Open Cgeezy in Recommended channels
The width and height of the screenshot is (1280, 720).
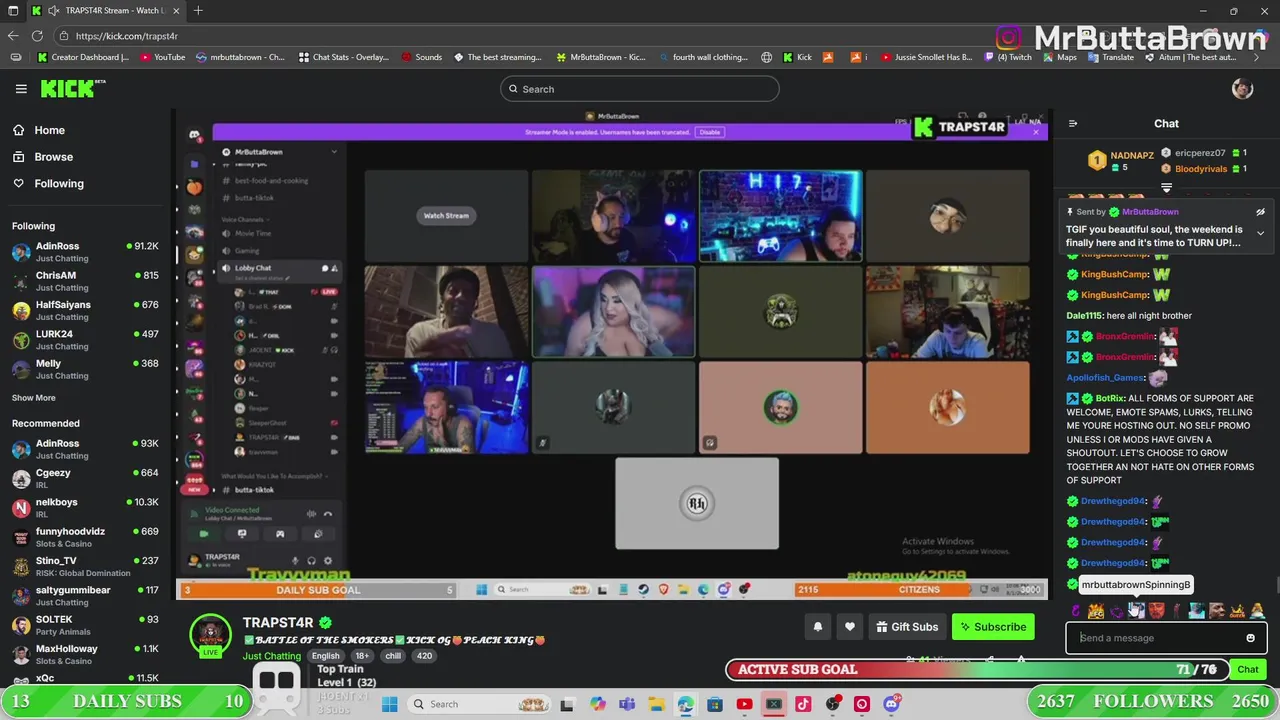pyautogui.click(x=85, y=478)
